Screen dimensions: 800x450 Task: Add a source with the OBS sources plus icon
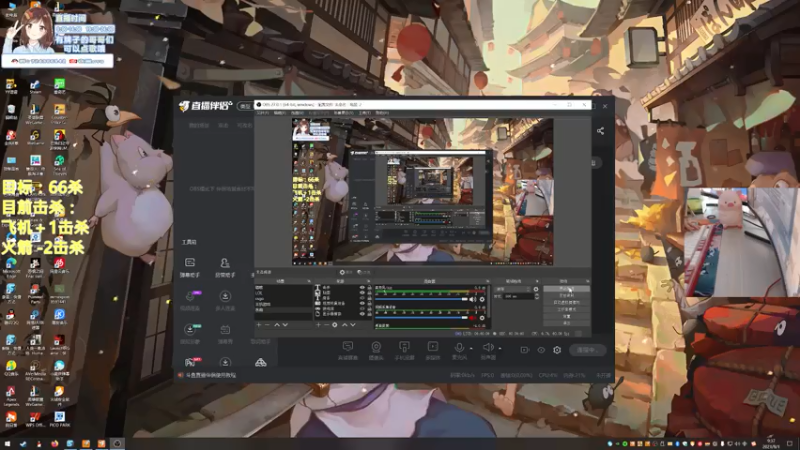(x=318, y=324)
